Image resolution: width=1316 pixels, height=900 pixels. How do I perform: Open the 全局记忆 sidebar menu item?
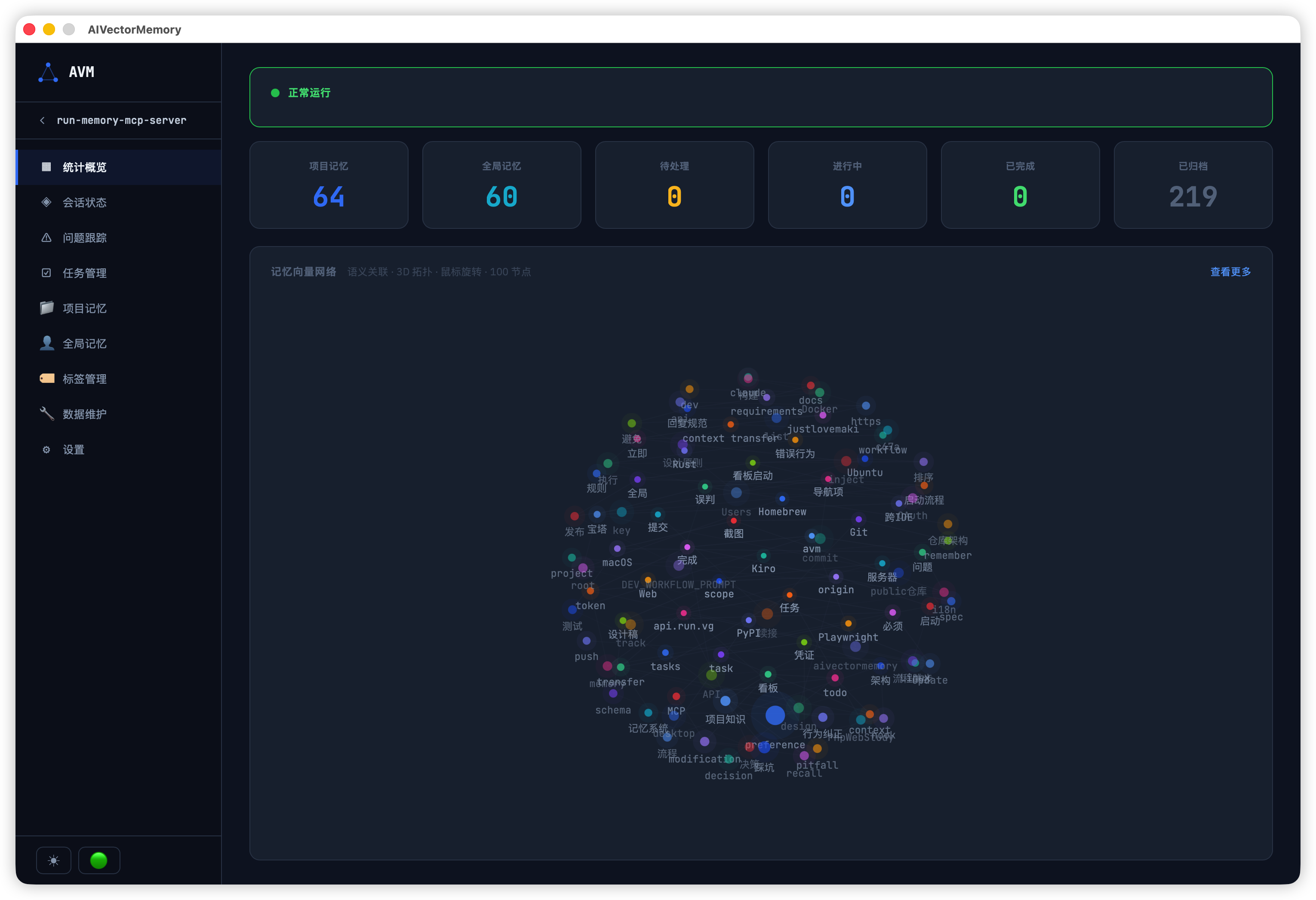(x=84, y=344)
